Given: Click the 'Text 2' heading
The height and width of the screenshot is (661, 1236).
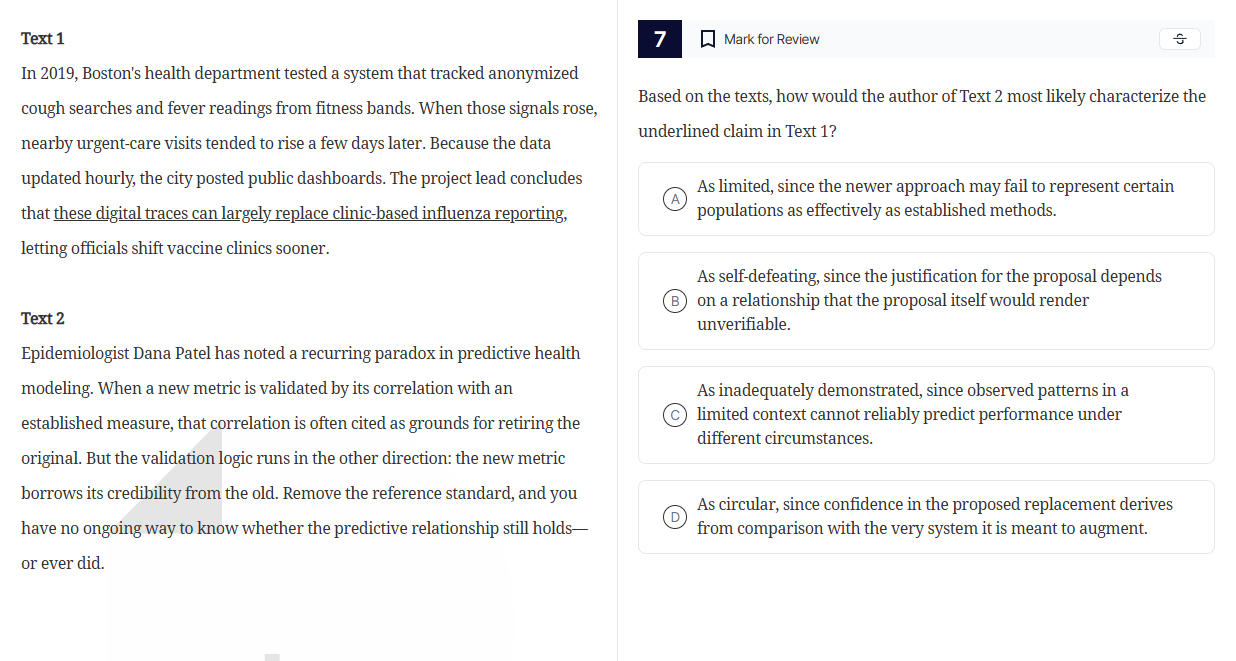Looking at the screenshot, I should point(43,319).
